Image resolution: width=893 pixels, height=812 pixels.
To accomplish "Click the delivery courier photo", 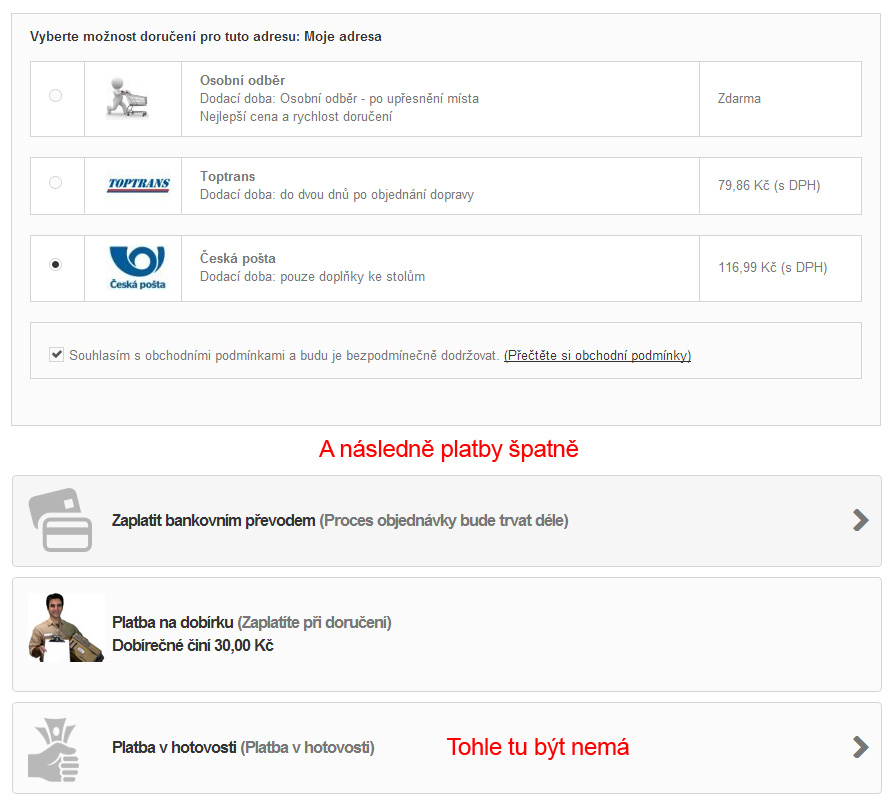I will click(x=66, y=628).
